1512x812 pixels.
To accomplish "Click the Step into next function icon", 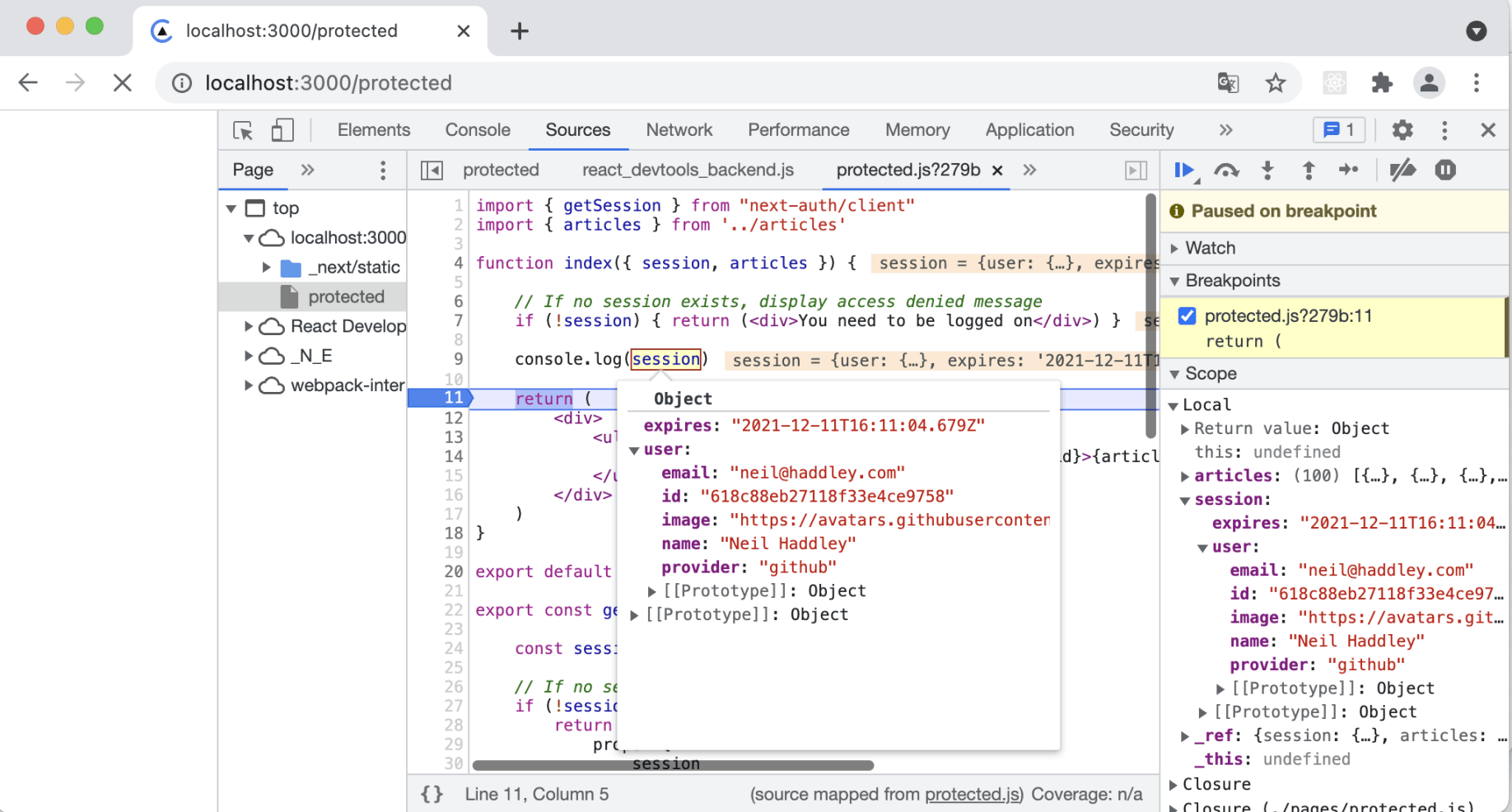I will coord(1267,170).
